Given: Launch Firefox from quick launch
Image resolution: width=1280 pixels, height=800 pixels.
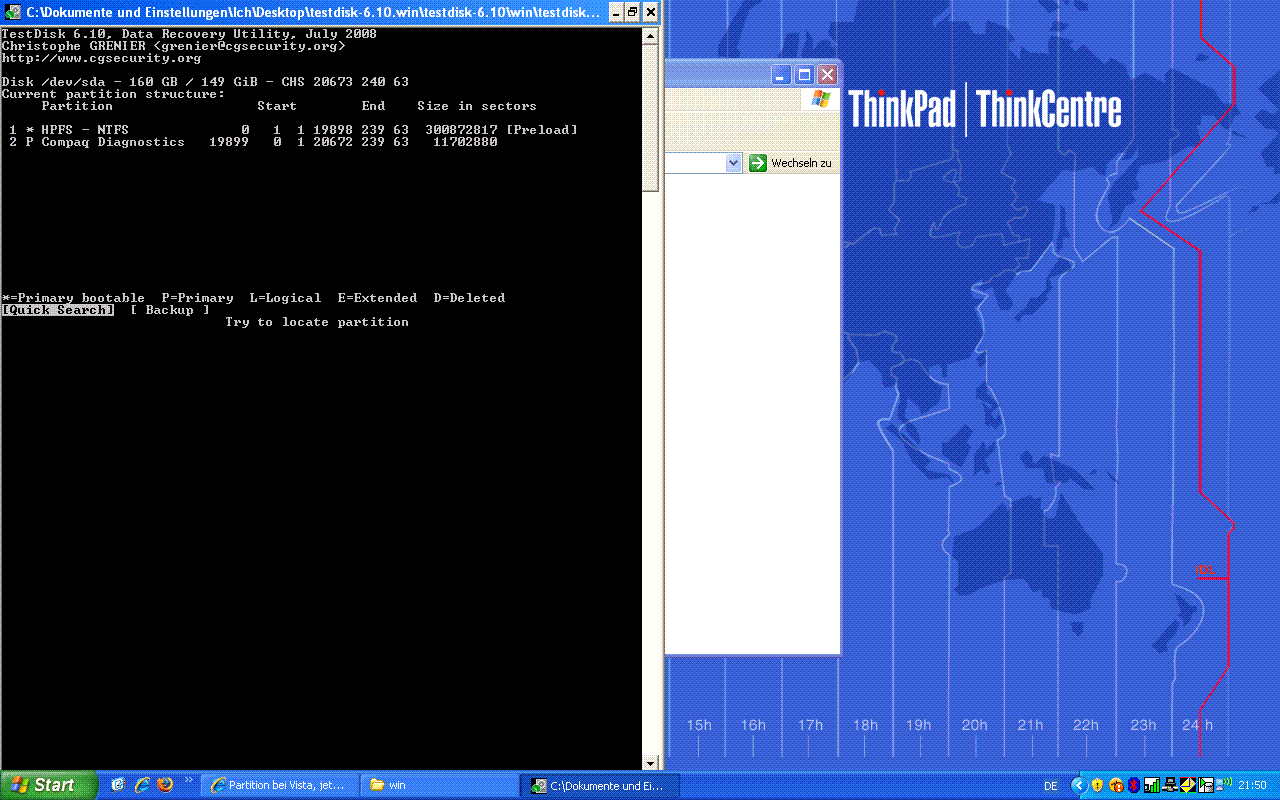Looking at the screenshot, I should (x=165, y=786).
